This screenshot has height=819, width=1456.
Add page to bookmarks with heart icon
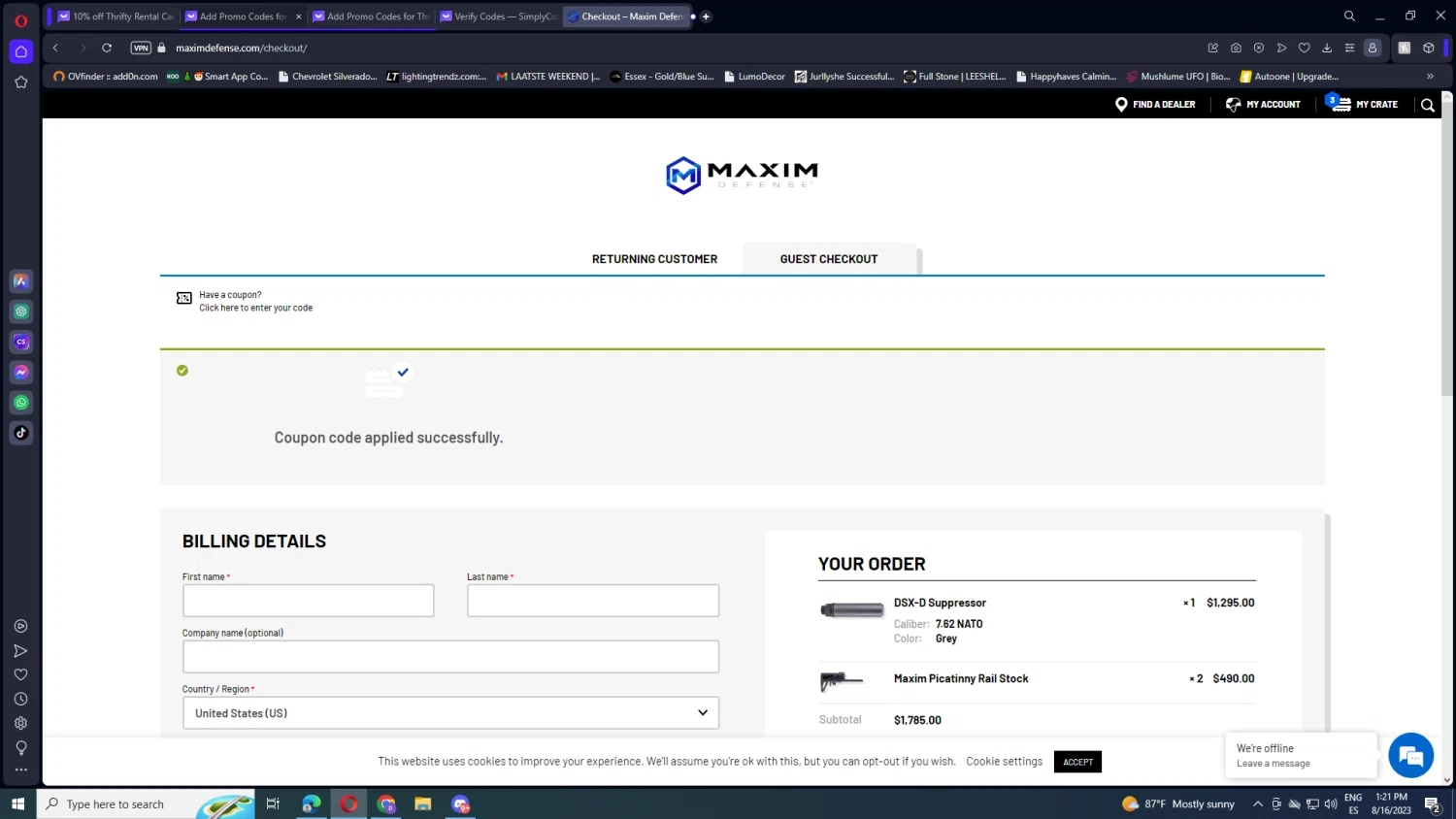click(1304, 48)
